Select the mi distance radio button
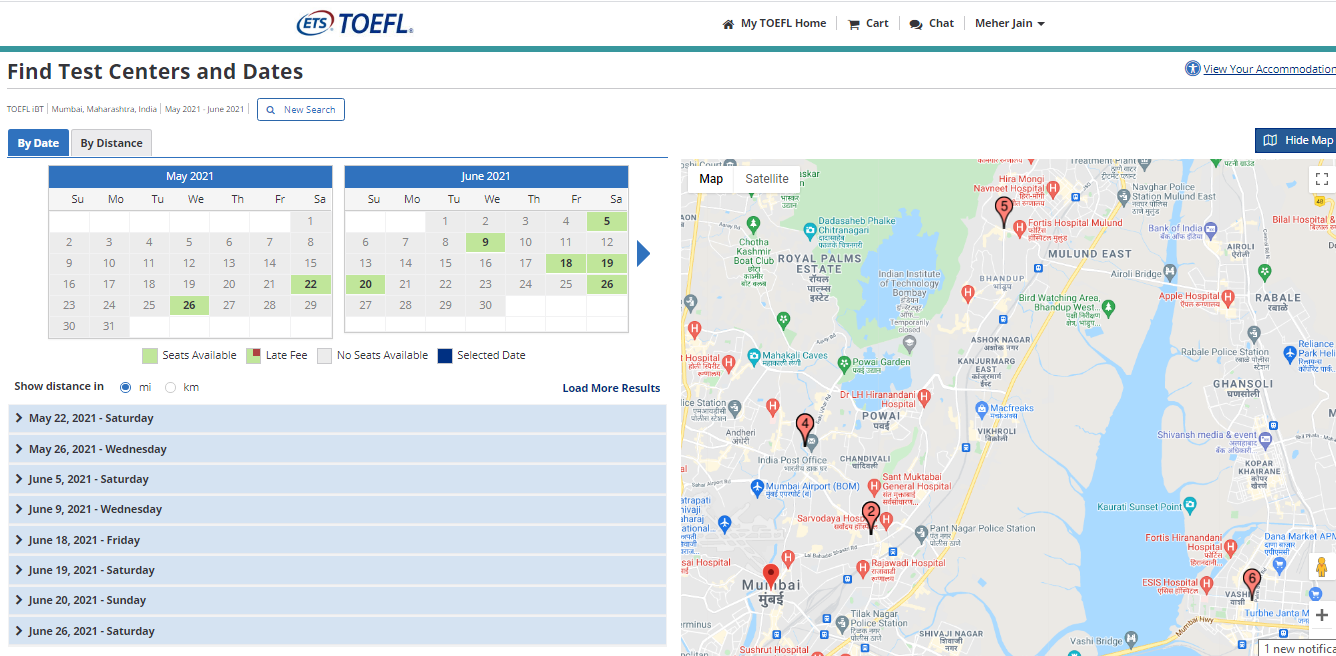This screenshot has width=1336, height=656. pyautogui.click(x=126, y=387)
